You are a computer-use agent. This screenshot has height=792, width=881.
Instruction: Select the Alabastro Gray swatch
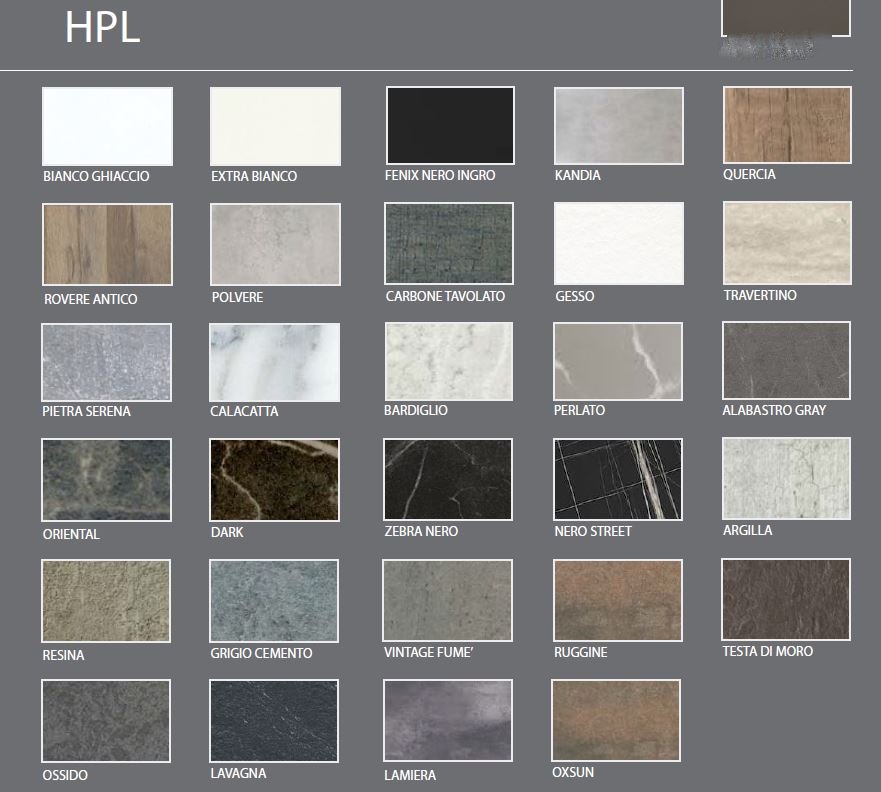(x=786, y=361)
